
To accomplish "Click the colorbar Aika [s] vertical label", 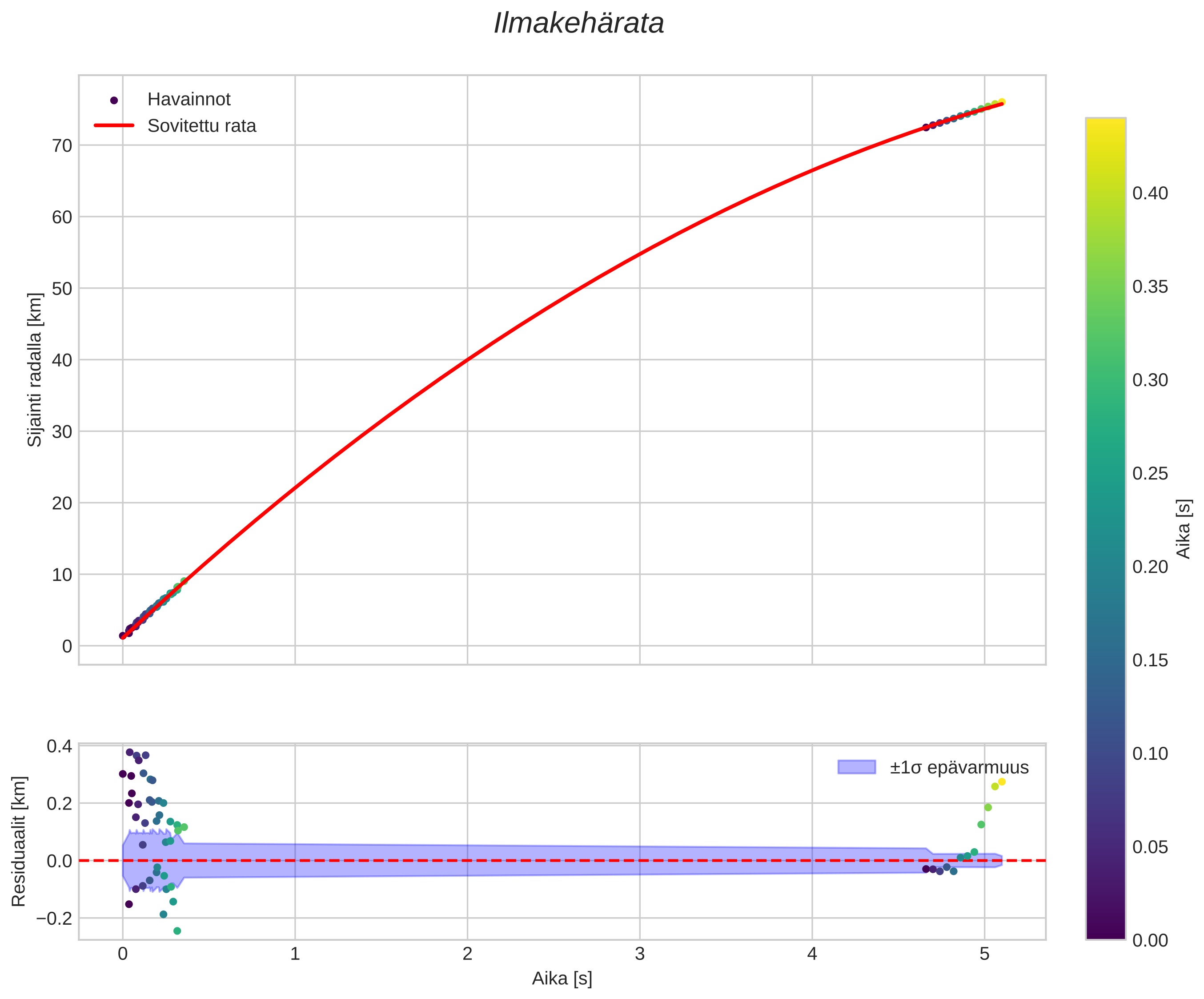I will point(1184,529).
